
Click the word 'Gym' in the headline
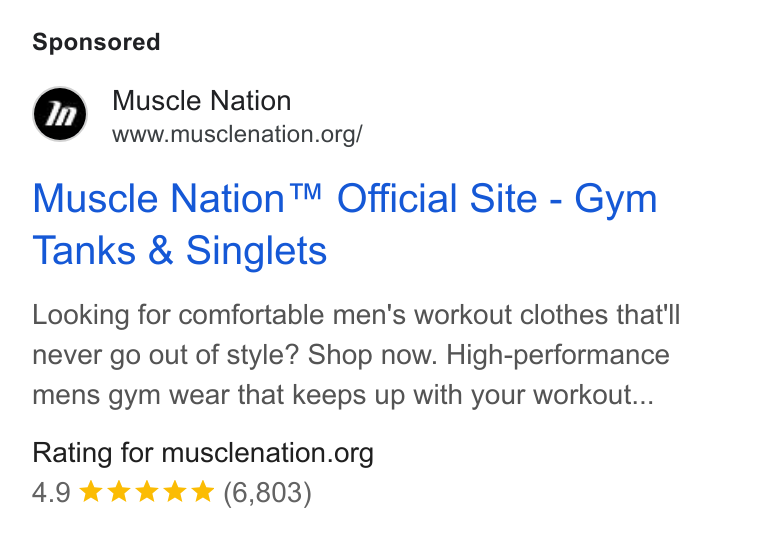(616, 201)
